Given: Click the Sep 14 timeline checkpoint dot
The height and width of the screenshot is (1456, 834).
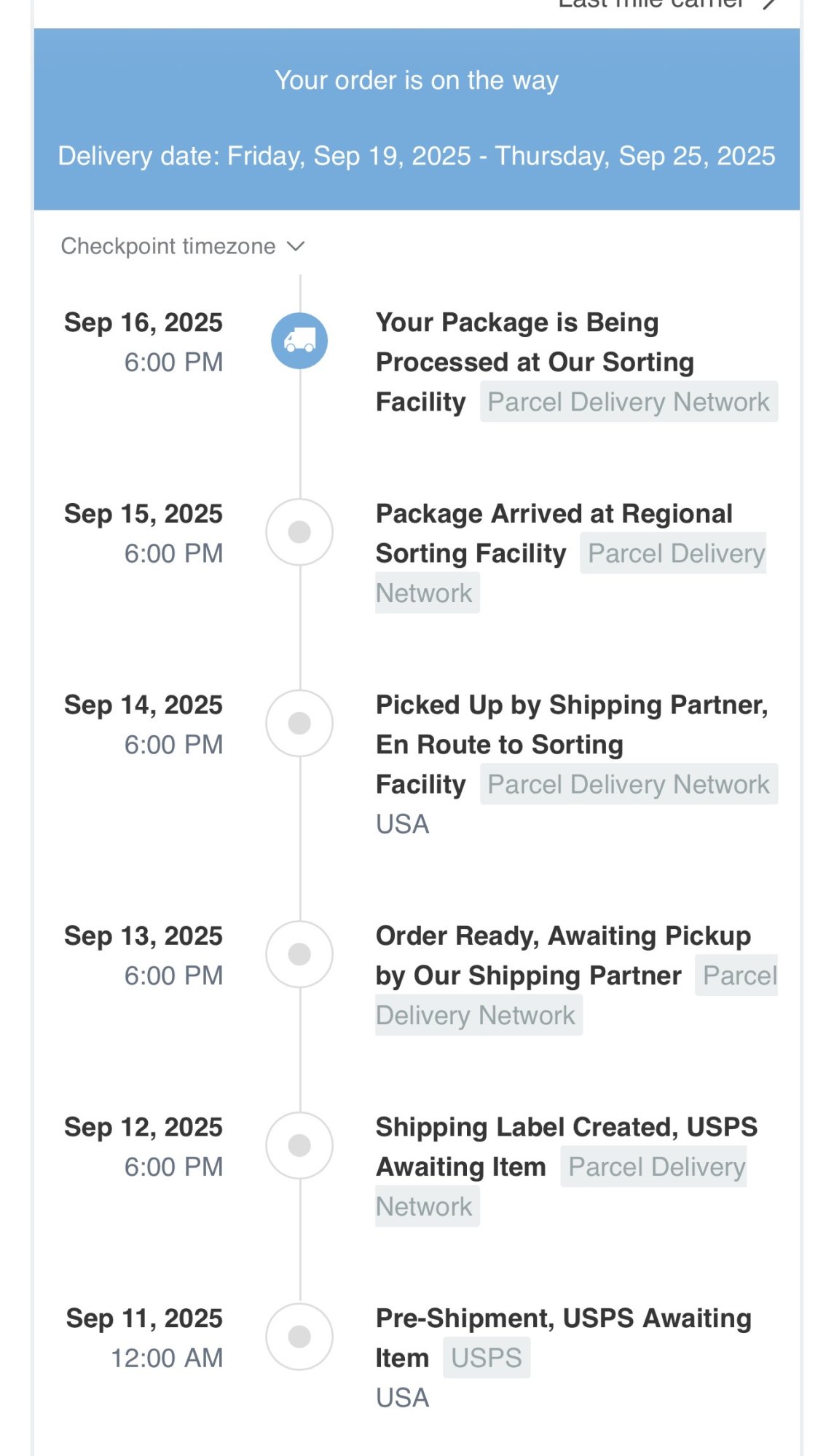Looking at the screenshot, I should click(299, 723).
